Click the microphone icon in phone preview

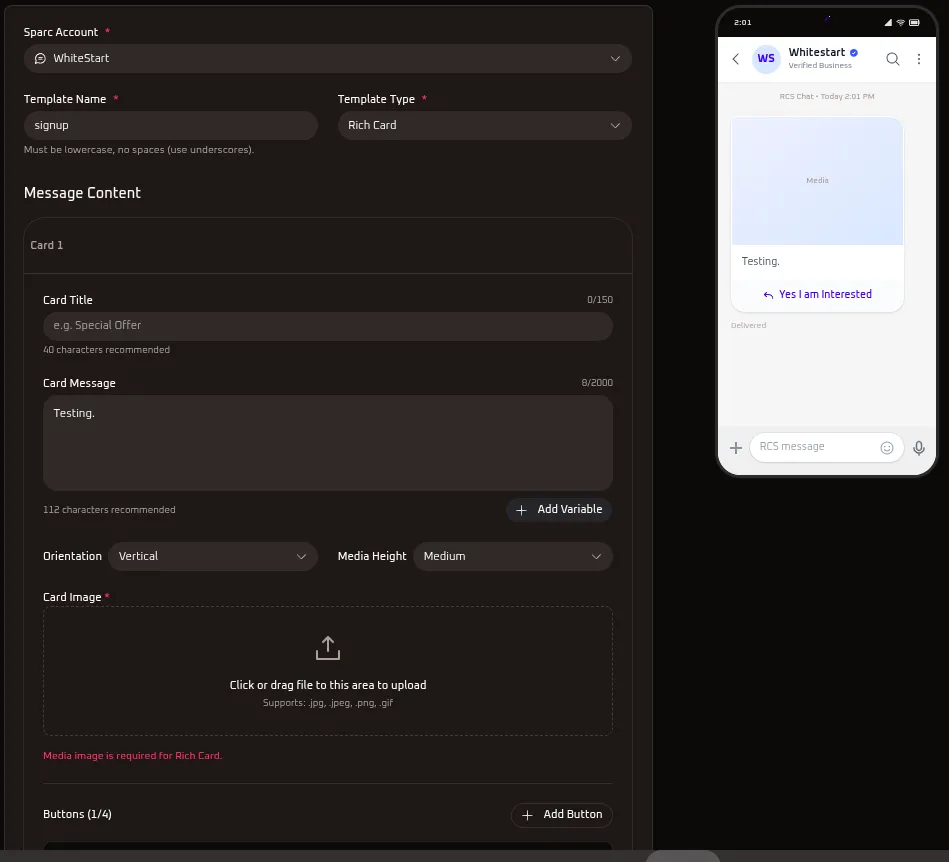919,448
